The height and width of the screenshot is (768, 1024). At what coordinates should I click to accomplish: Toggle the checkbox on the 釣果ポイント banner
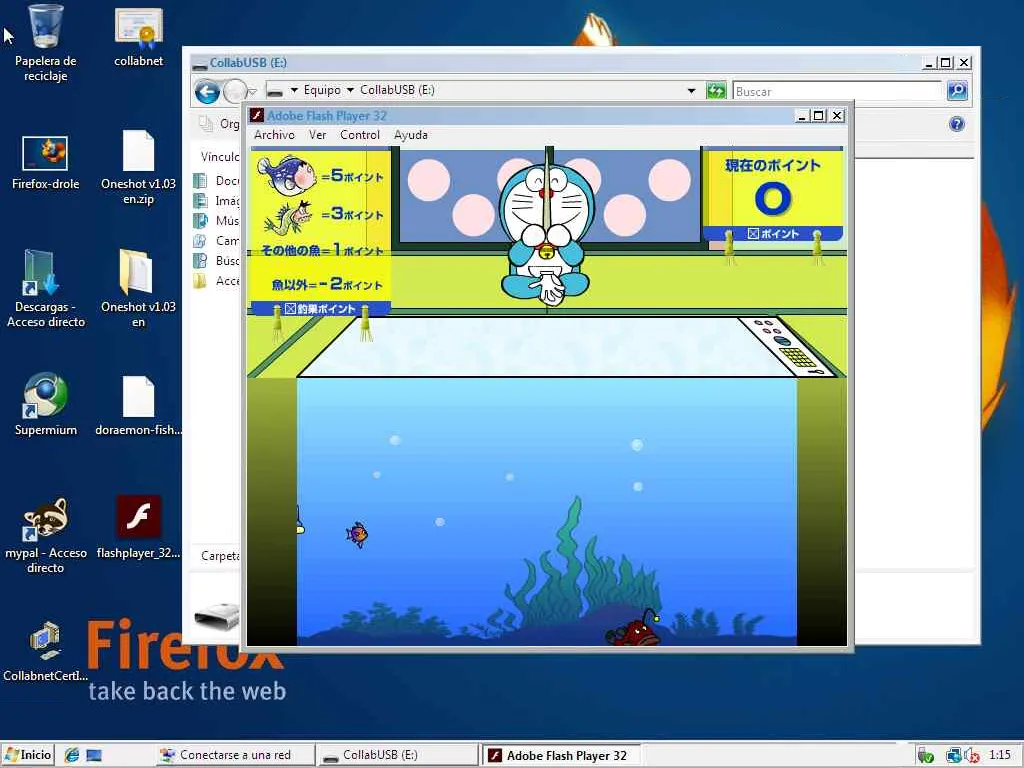pyautogui.click(x=290, y=309)
